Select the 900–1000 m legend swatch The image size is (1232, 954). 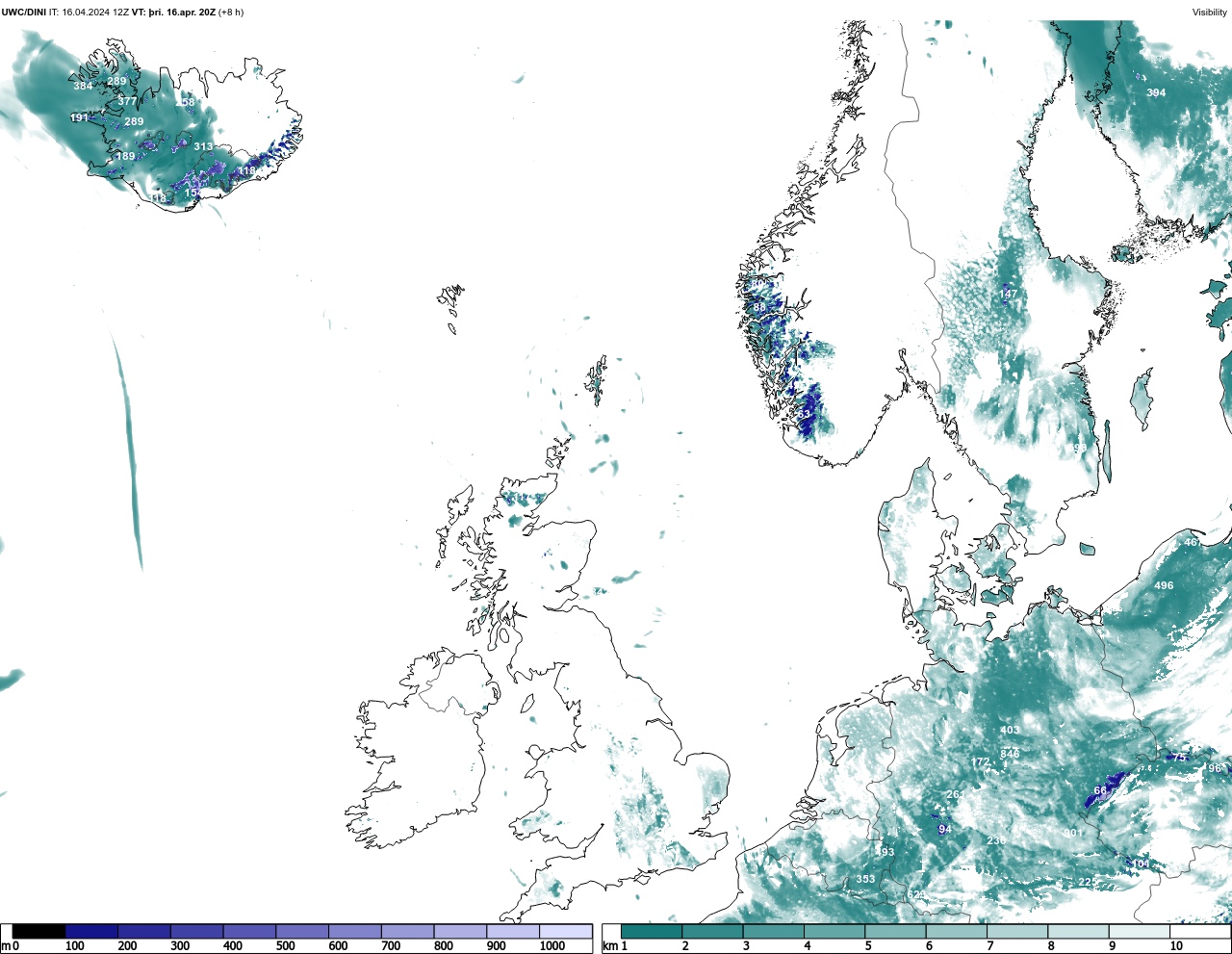513,931
